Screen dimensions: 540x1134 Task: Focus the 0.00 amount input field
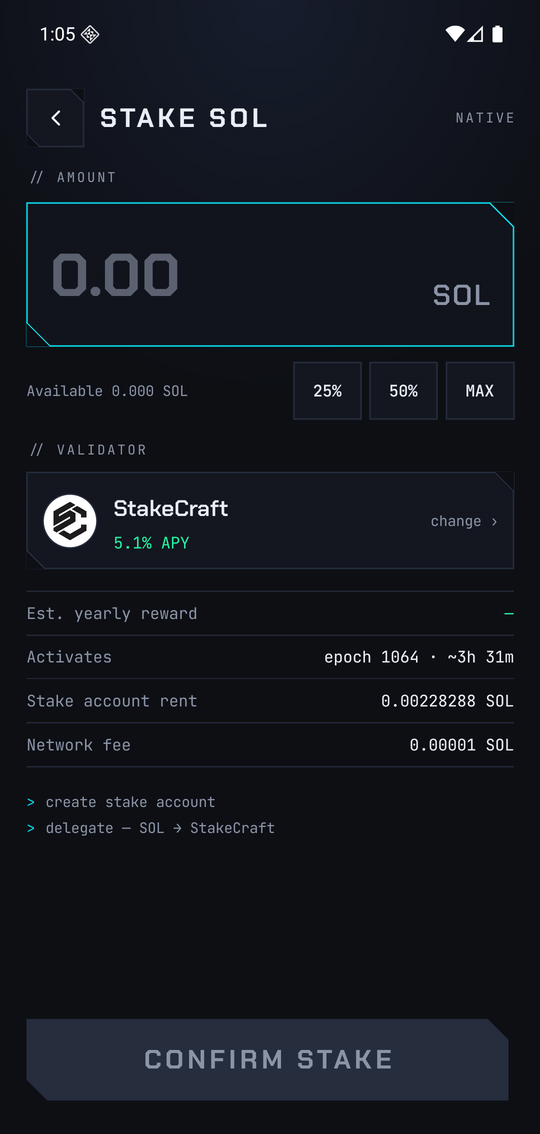(270, 275)
